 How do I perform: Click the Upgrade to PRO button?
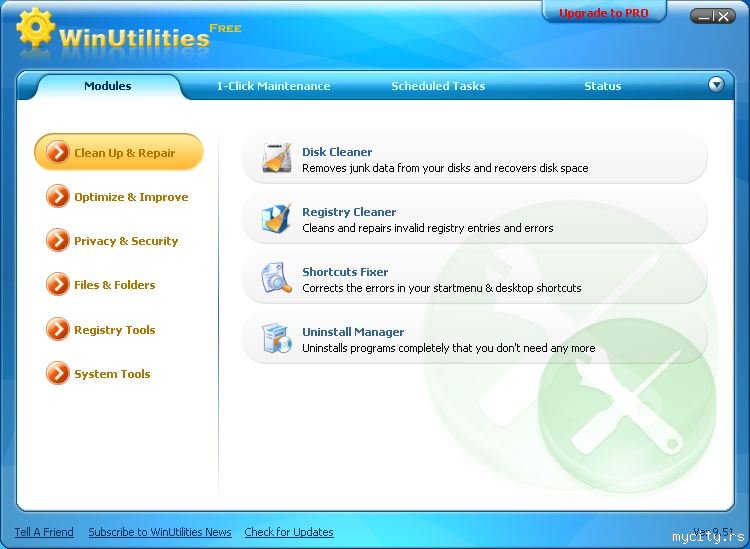click(x=604, y=13)
